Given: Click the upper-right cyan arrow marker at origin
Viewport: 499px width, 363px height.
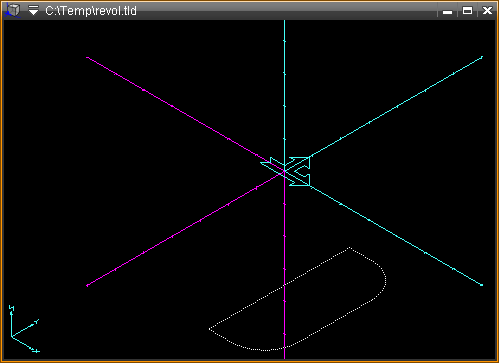Looking at the screenshot, I should 299,163.
